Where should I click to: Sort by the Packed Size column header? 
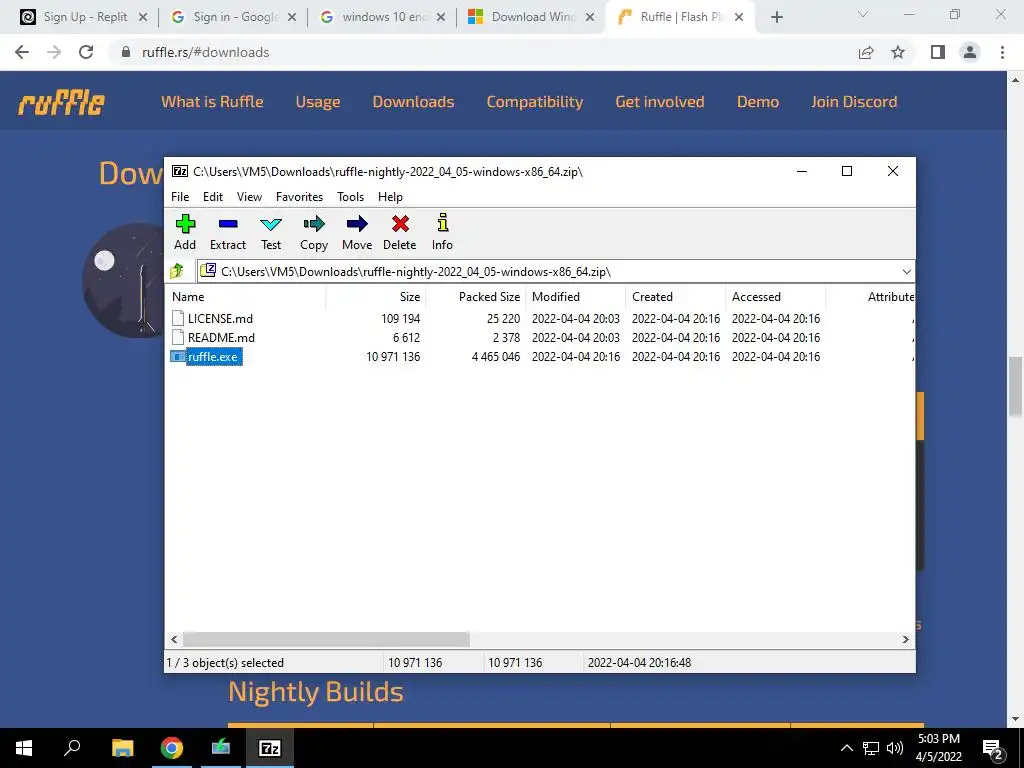point(475,296)
